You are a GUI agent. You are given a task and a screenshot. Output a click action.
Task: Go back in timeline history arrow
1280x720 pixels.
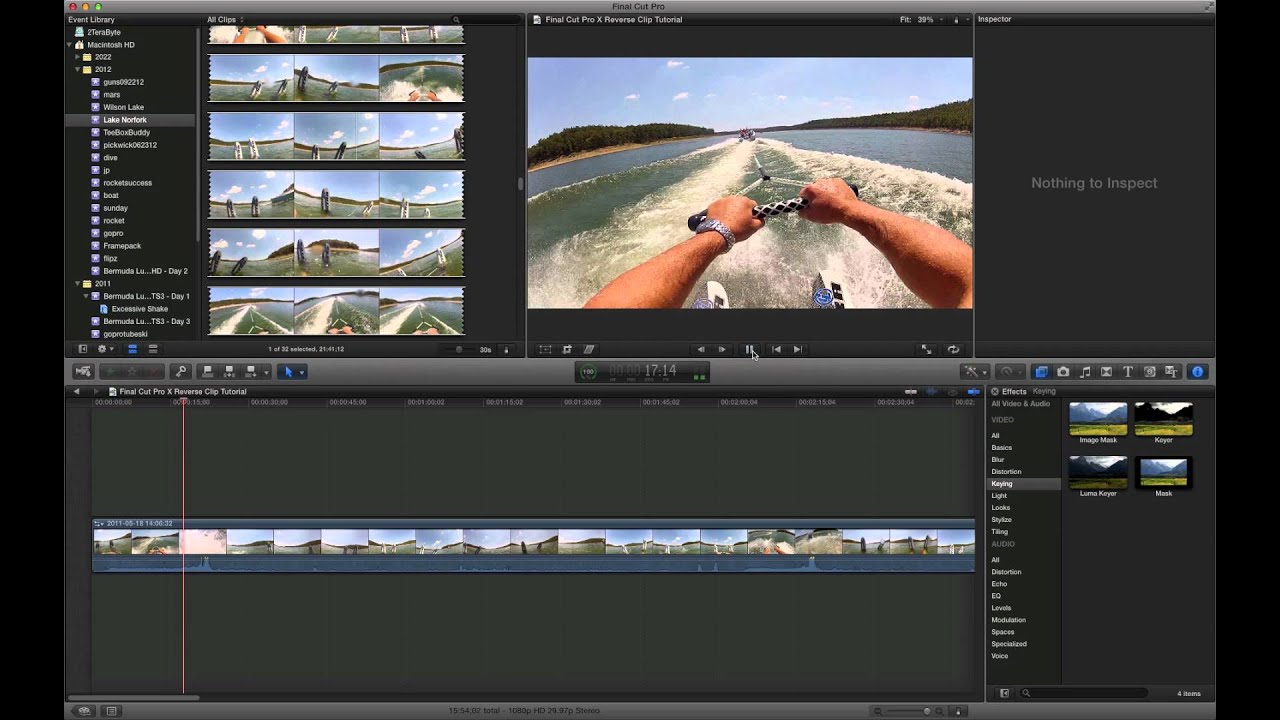coord(76,392)
